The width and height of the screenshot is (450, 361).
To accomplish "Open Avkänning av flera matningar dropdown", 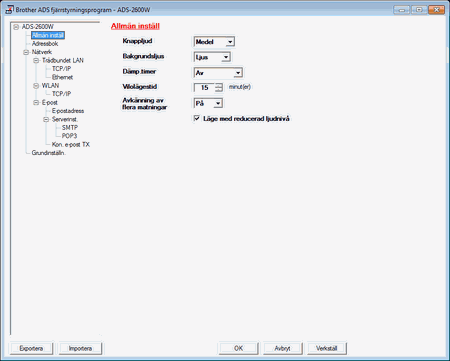I will click(x=208, y=103).
